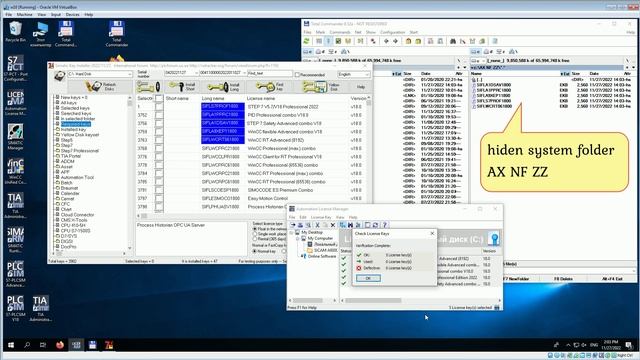Click the Refresh Disks button in Key Installer
640x360 pixels.
click(100, 86)
